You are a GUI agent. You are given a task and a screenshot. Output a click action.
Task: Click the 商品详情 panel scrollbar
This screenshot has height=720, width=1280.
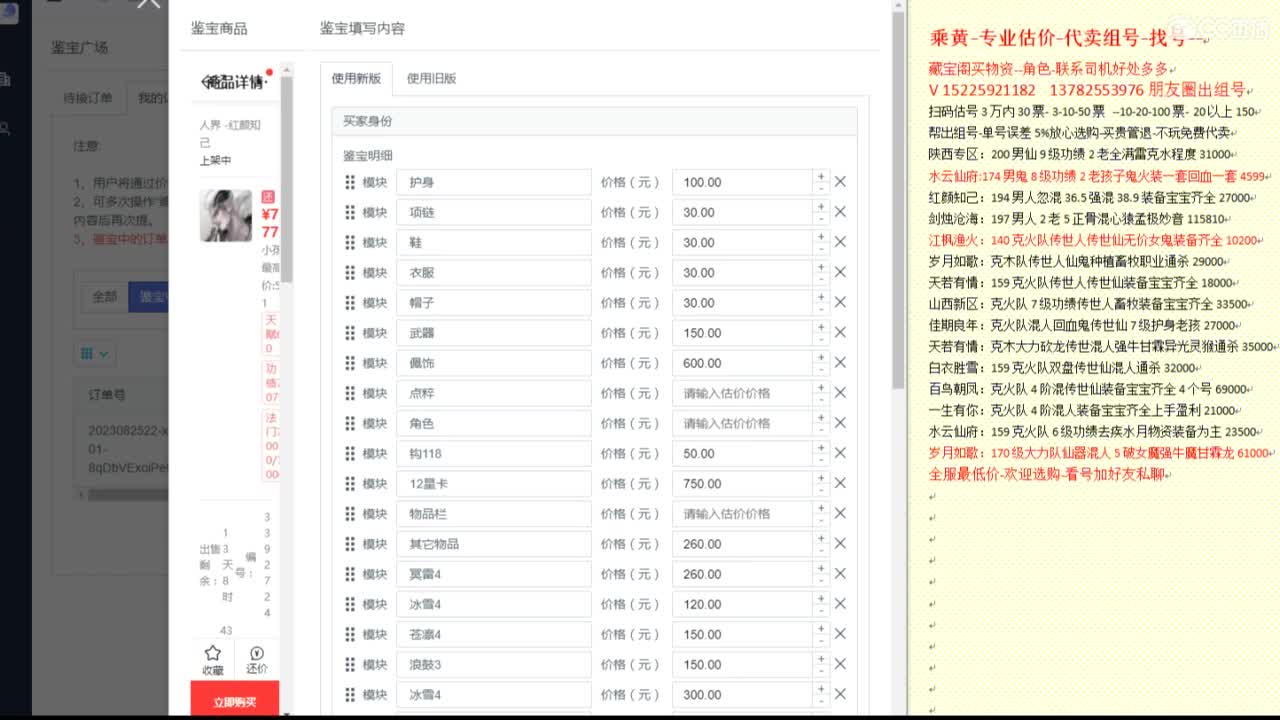point(287,180)
